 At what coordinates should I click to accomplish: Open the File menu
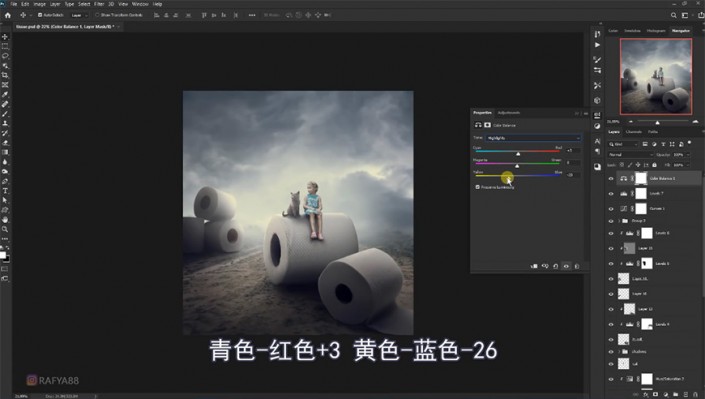click(x=13, y=4)
